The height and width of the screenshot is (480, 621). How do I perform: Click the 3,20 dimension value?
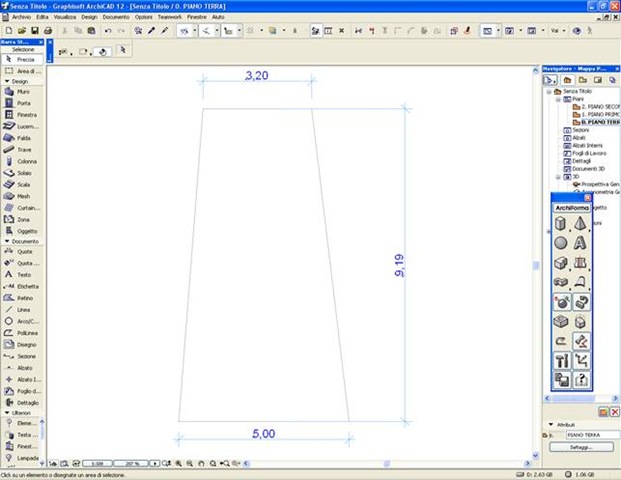257,75
